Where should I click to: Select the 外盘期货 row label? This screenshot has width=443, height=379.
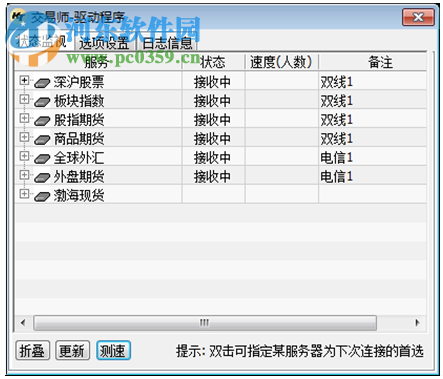[79, 176]
